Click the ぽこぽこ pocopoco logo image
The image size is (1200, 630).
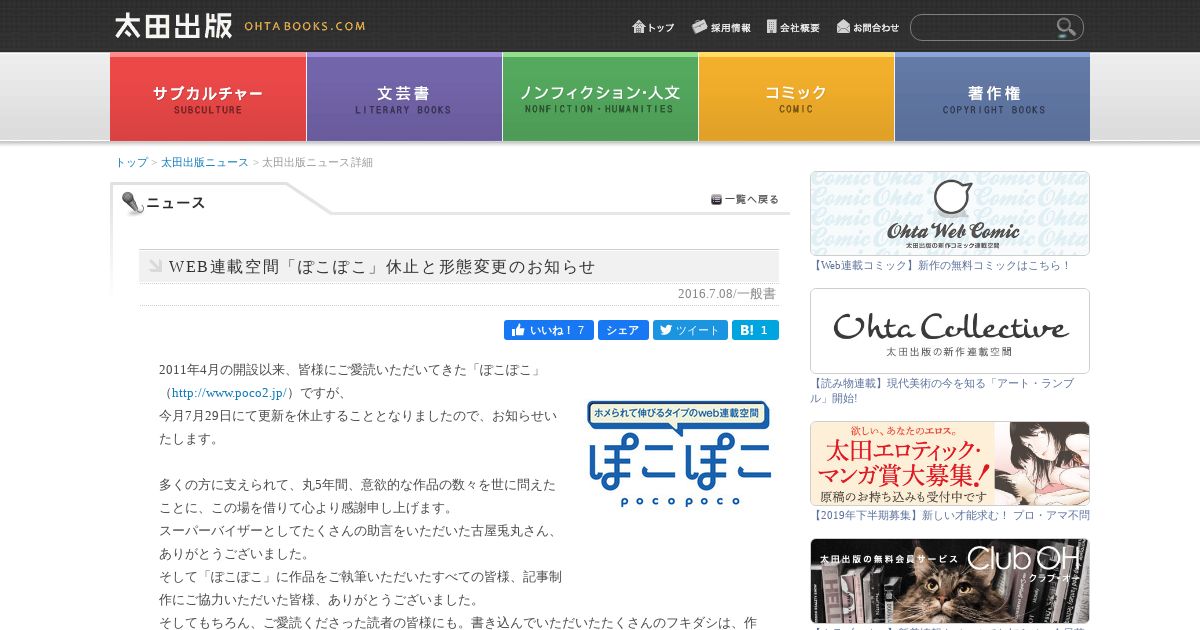pos(680,453)
